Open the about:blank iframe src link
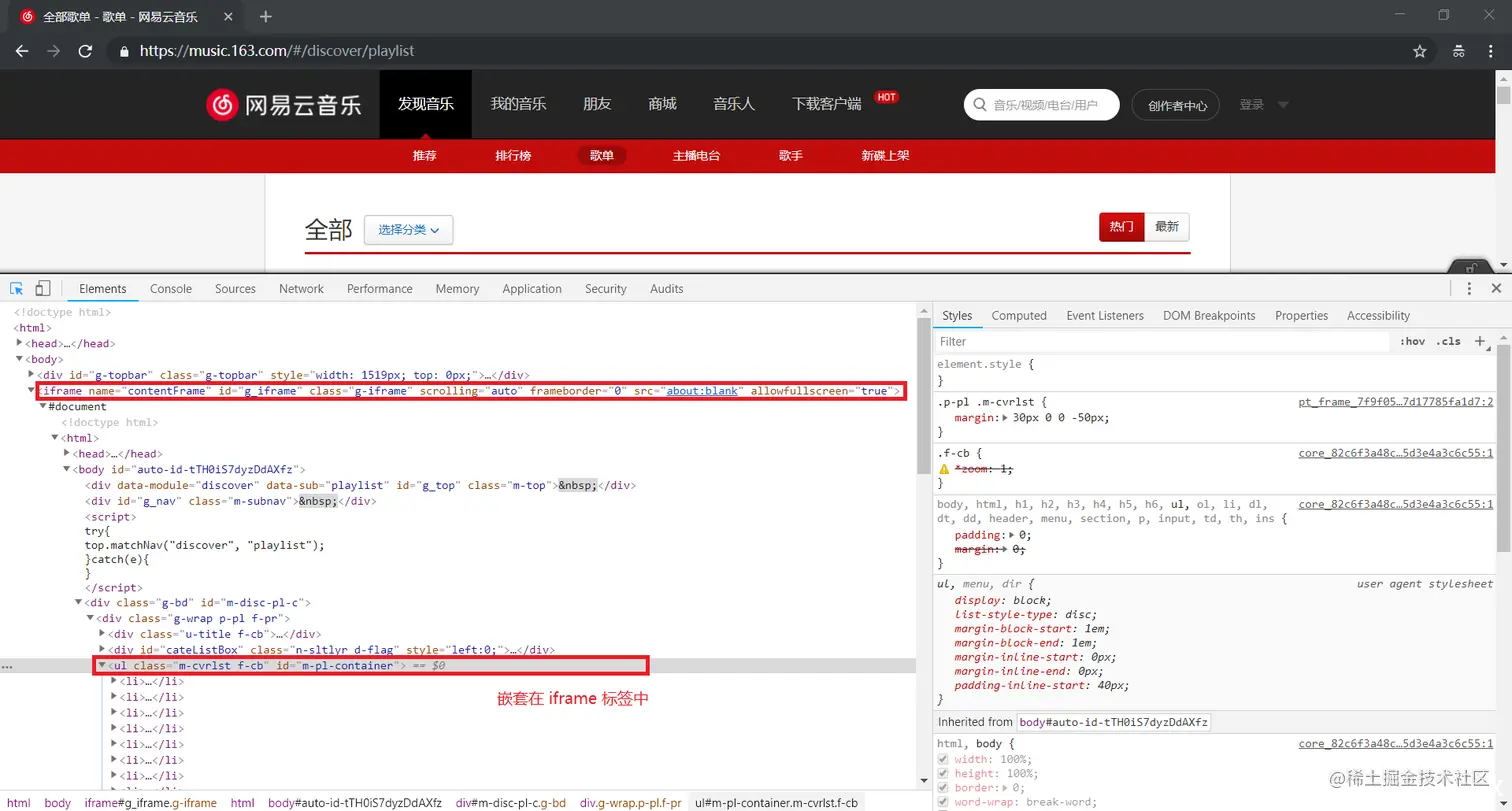The width and height of the screenshot is (1512, 811). click(702, 391)
